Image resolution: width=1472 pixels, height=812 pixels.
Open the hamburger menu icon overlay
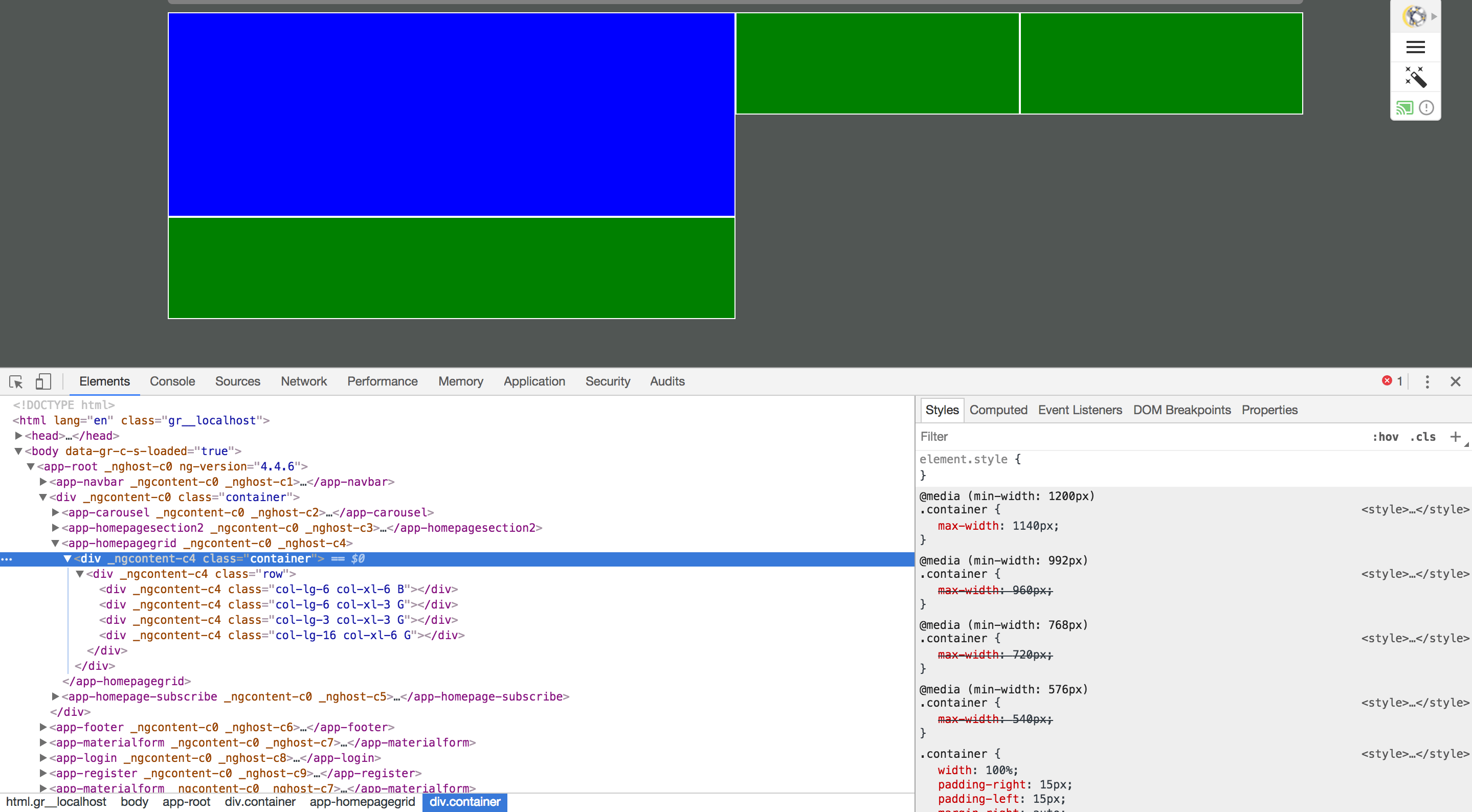point(1415,47)
